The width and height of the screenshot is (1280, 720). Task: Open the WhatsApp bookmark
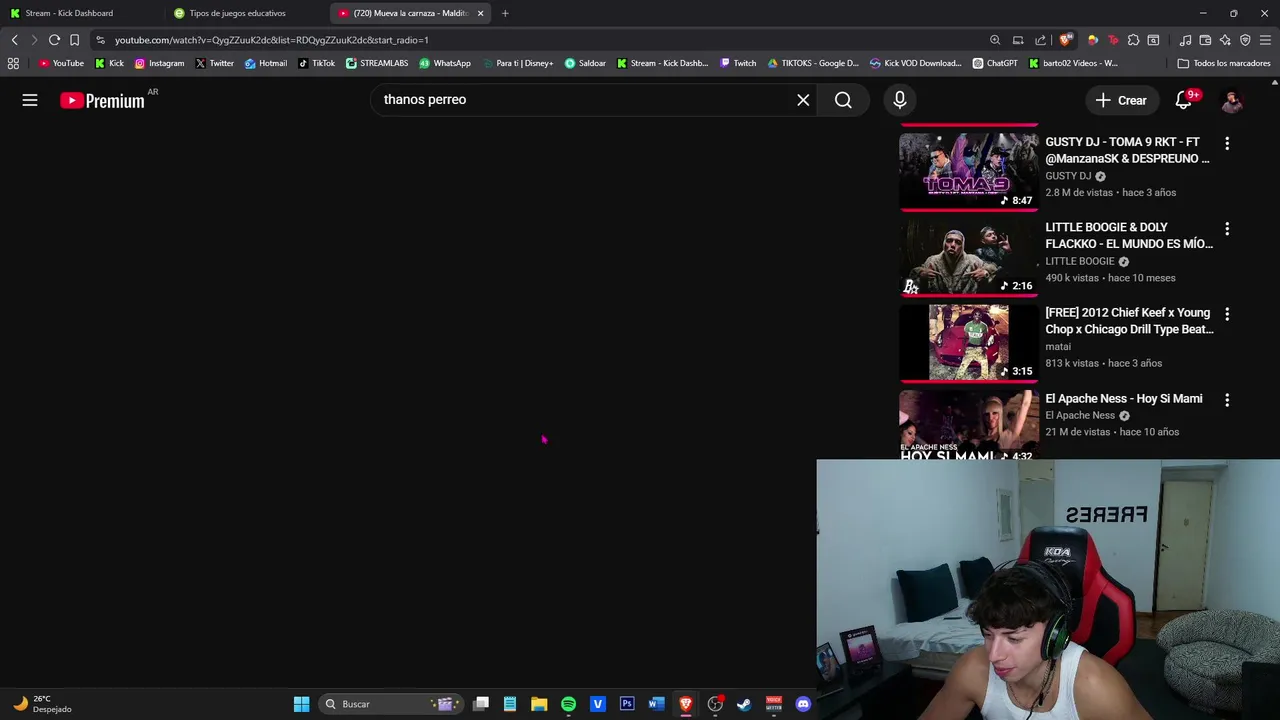pyautogui.click(x=444, y=63)
